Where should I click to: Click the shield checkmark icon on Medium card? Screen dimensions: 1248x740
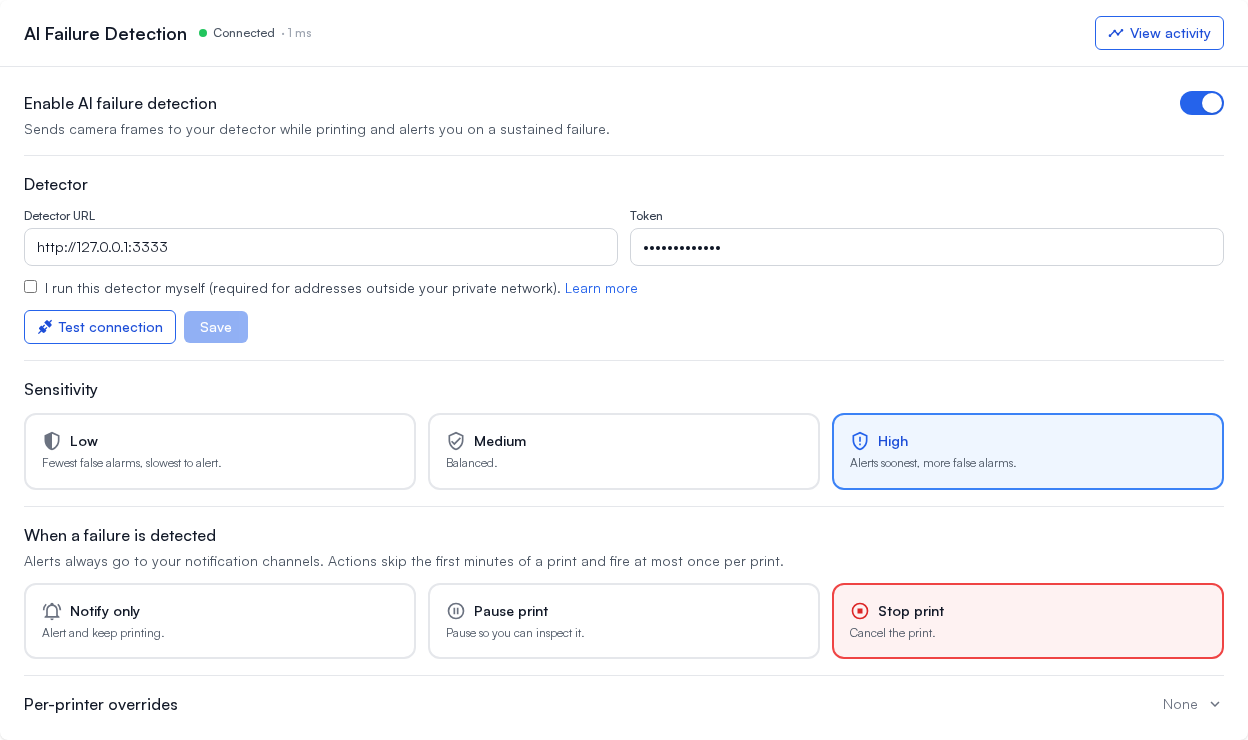pyautogui.click(x=456, y=441)
